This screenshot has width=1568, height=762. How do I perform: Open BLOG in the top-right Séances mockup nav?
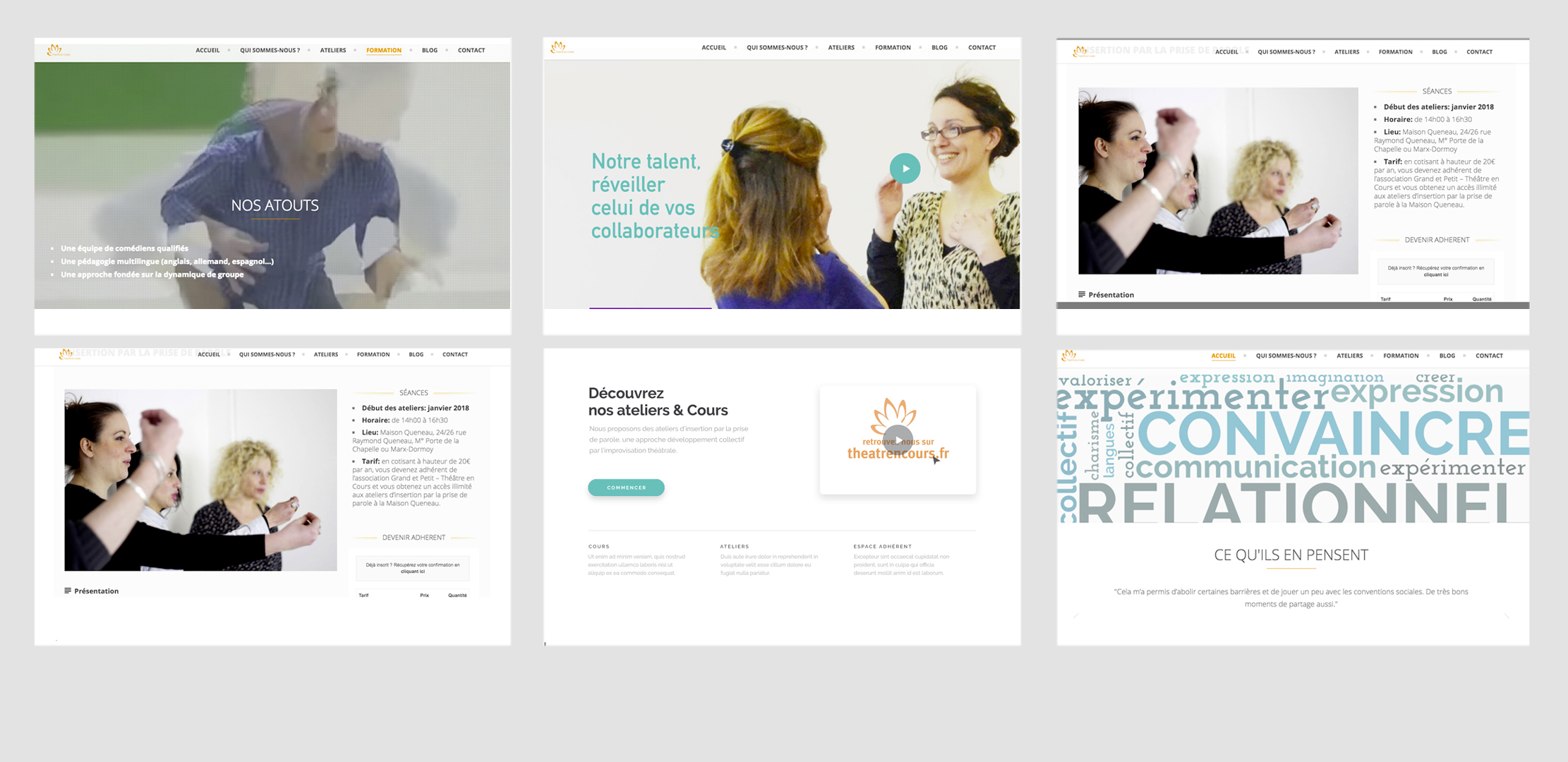click(x=1439, y=52)
